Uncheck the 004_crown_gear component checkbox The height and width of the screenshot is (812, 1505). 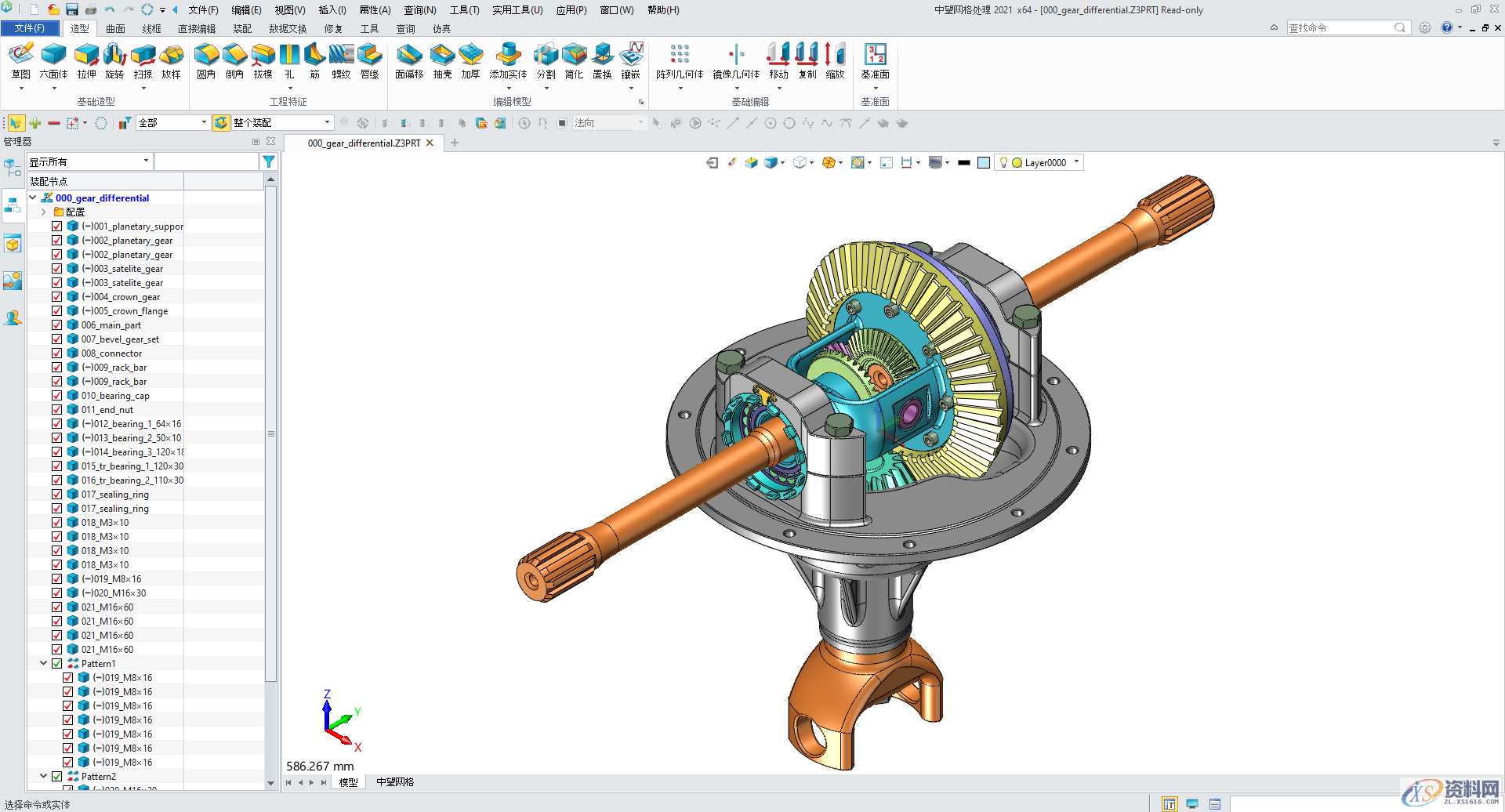(x=57, y=297)
